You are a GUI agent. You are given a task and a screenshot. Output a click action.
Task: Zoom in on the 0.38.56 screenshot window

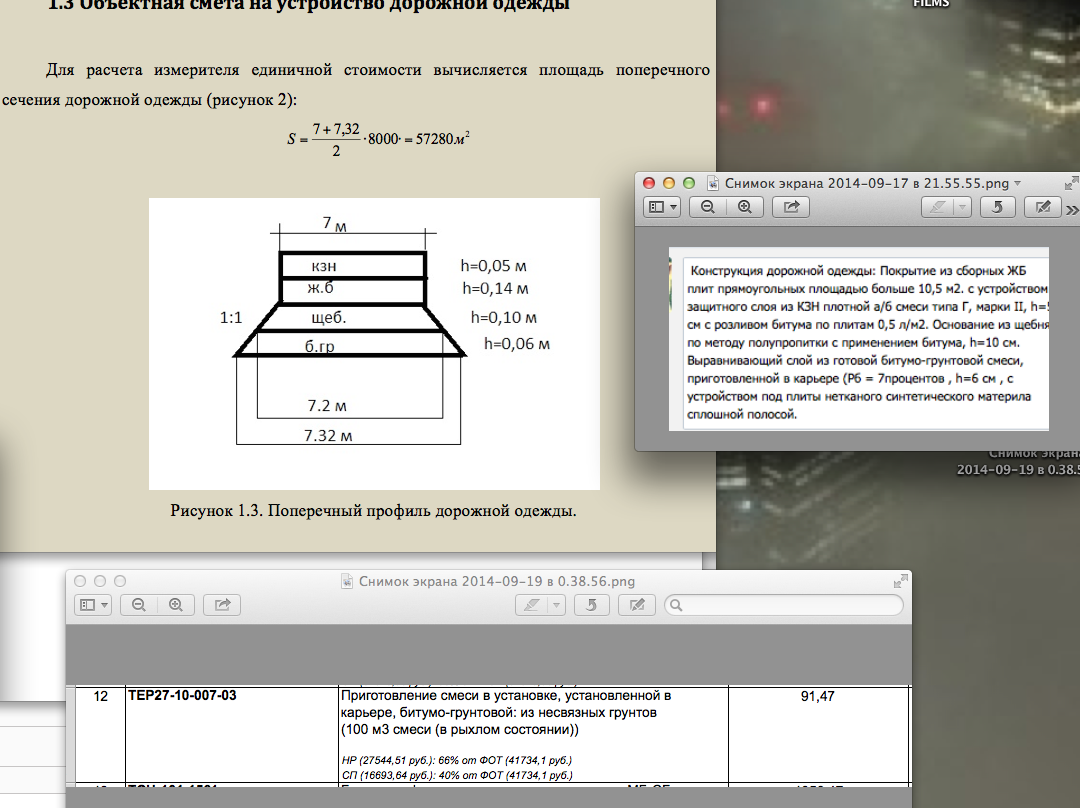177,605
